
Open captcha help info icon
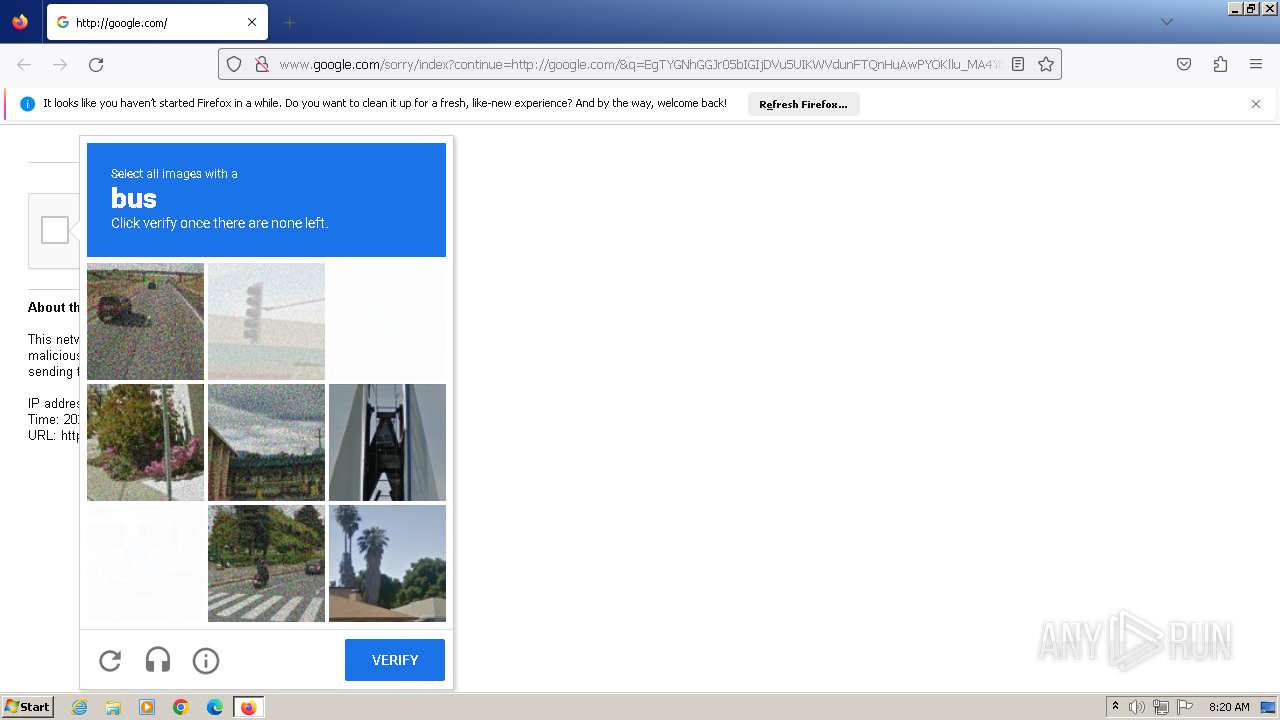[206, 660]
